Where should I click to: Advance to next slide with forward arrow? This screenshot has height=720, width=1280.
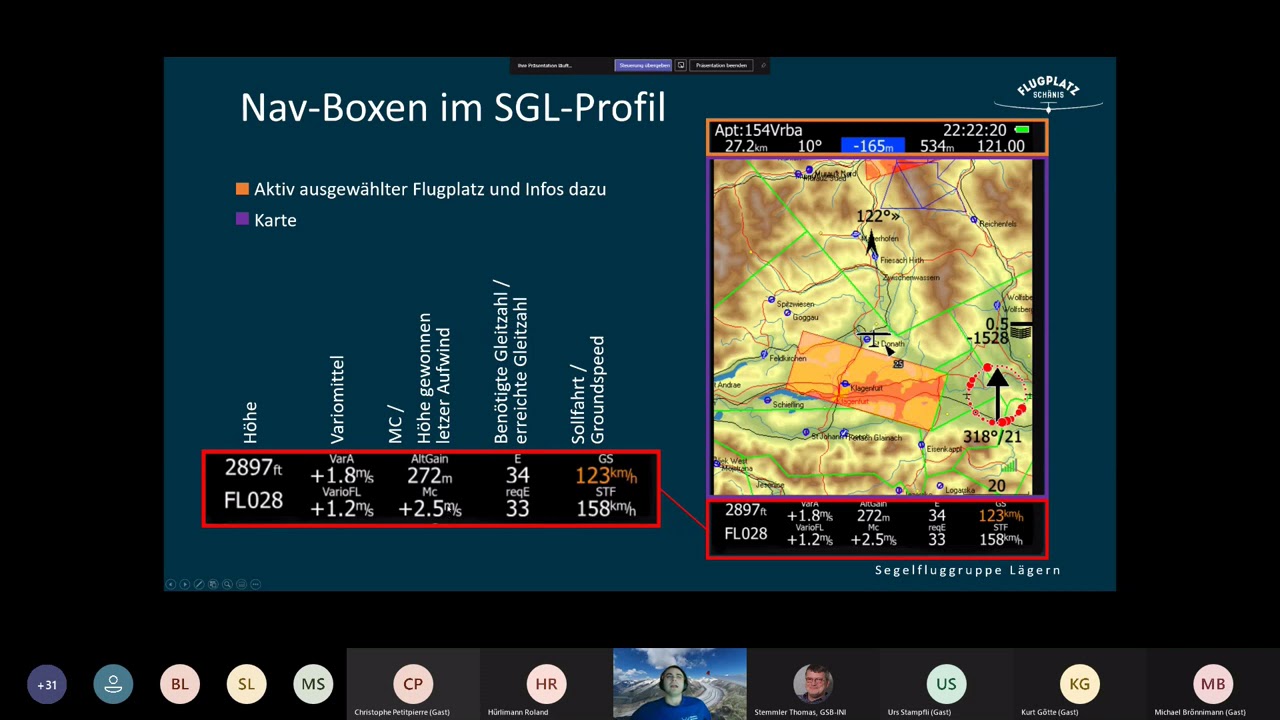click(x=184, y=584)
